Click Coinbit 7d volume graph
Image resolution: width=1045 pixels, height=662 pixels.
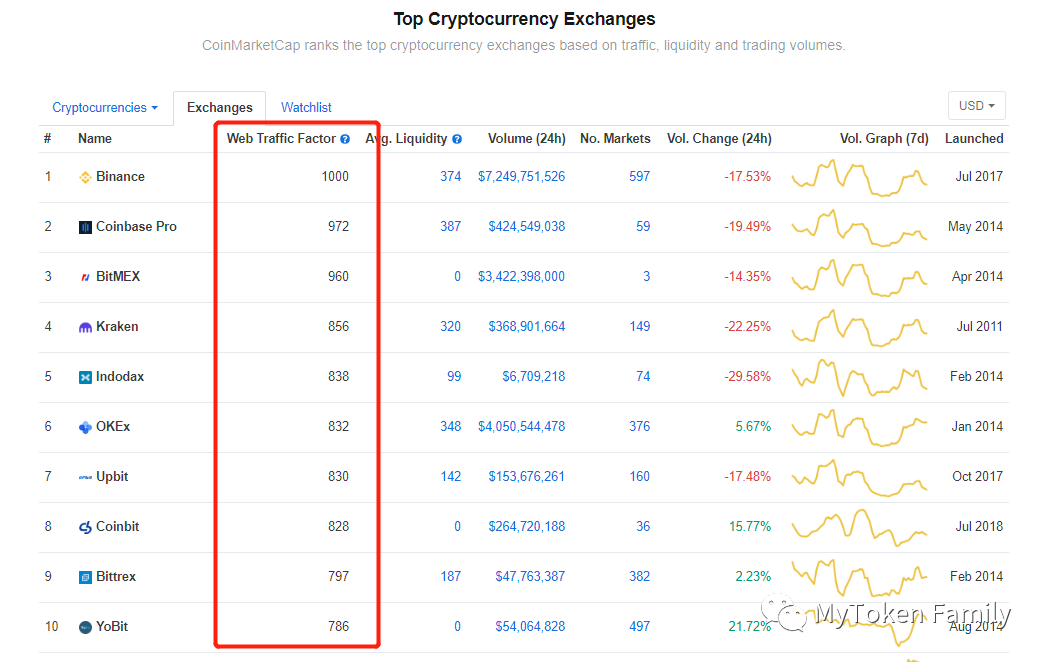[x=859, y=527]
